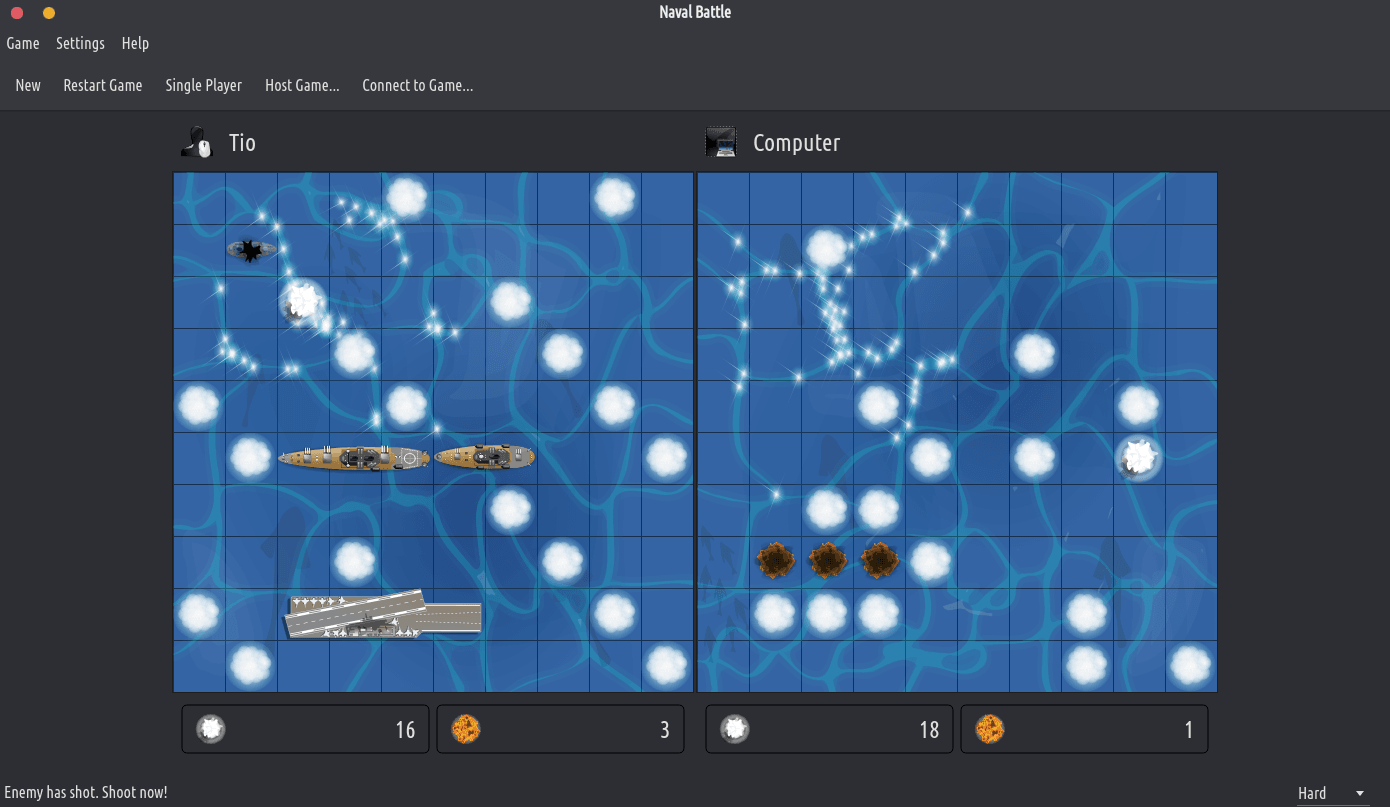The width and height of the screenshot is (1390, 807).
Task: Click the leftmost explosion marker on Computer's board
Action: [x=774, y=561]
